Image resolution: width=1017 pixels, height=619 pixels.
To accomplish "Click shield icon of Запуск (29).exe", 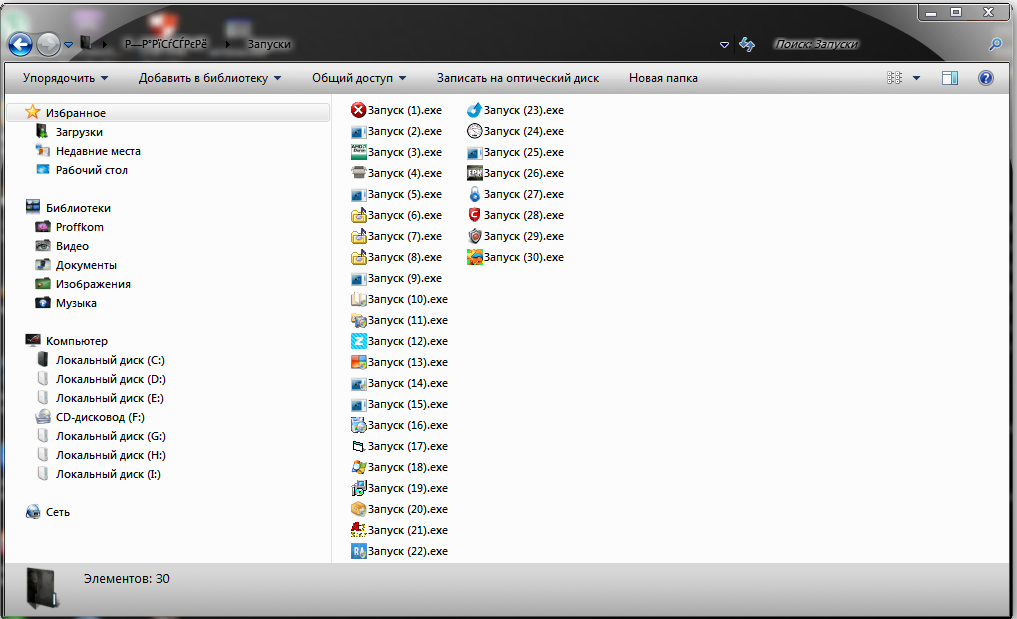I will click(x=474, y=236).
